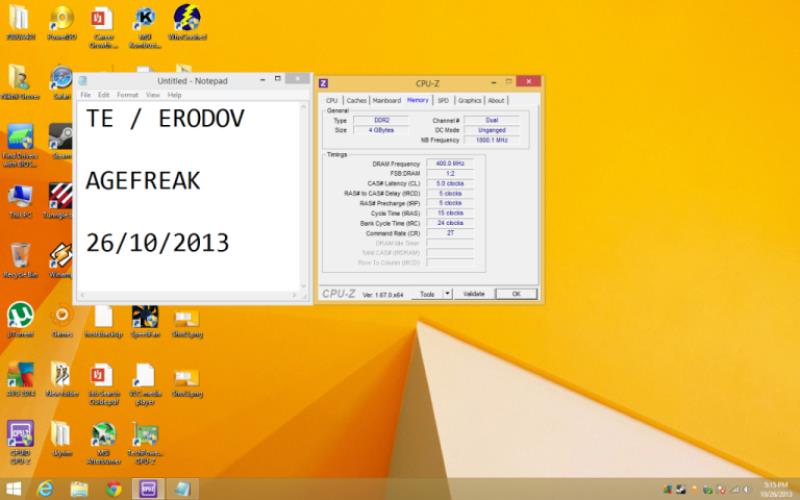Screen dimensions: 800x500
Task: Open the File menu in Notepad
Action: (x=86, y=95)
